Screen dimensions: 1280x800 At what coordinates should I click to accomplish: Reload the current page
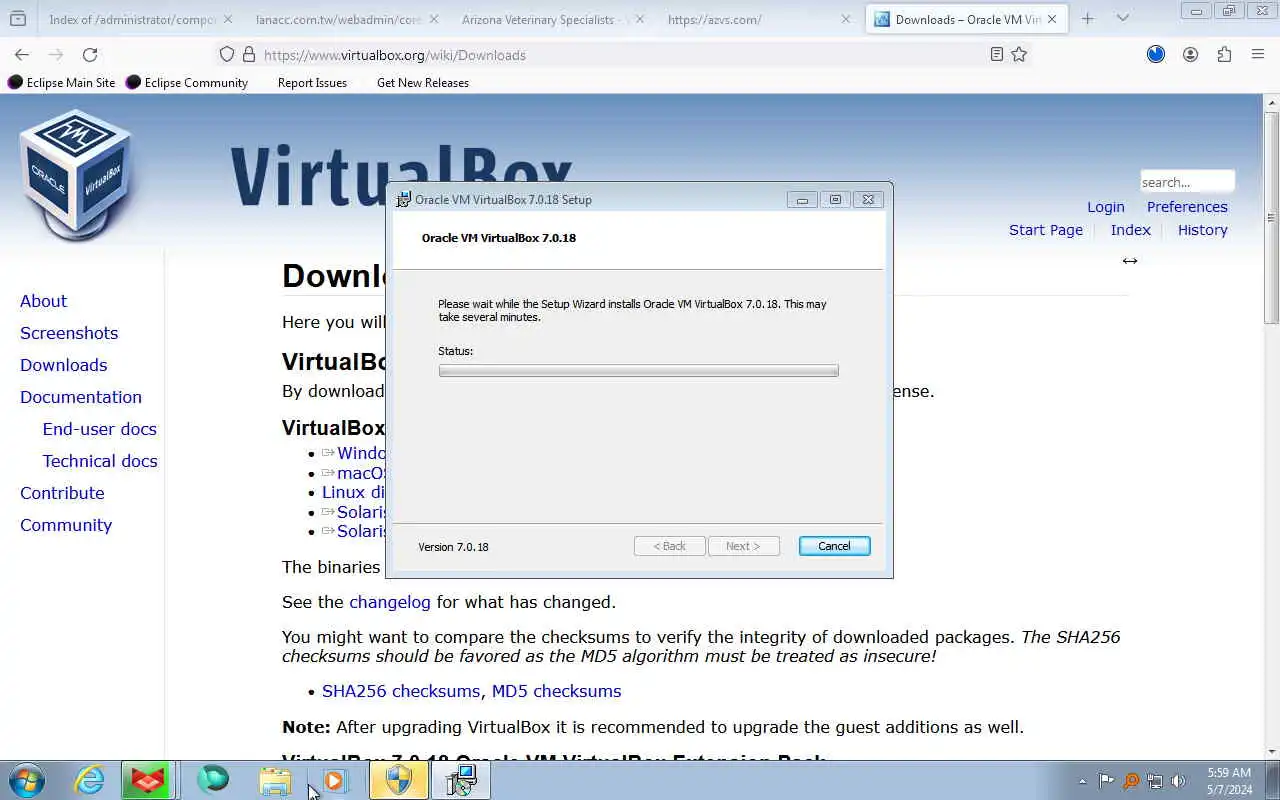90,55
